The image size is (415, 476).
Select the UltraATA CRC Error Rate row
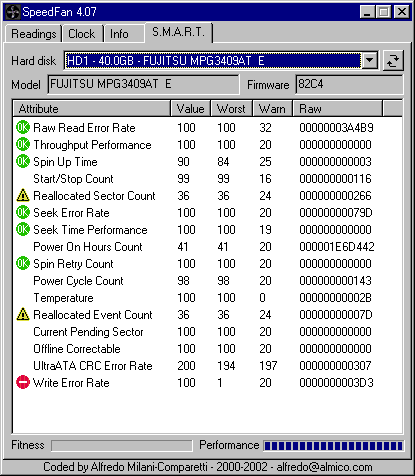pos(207,366)
